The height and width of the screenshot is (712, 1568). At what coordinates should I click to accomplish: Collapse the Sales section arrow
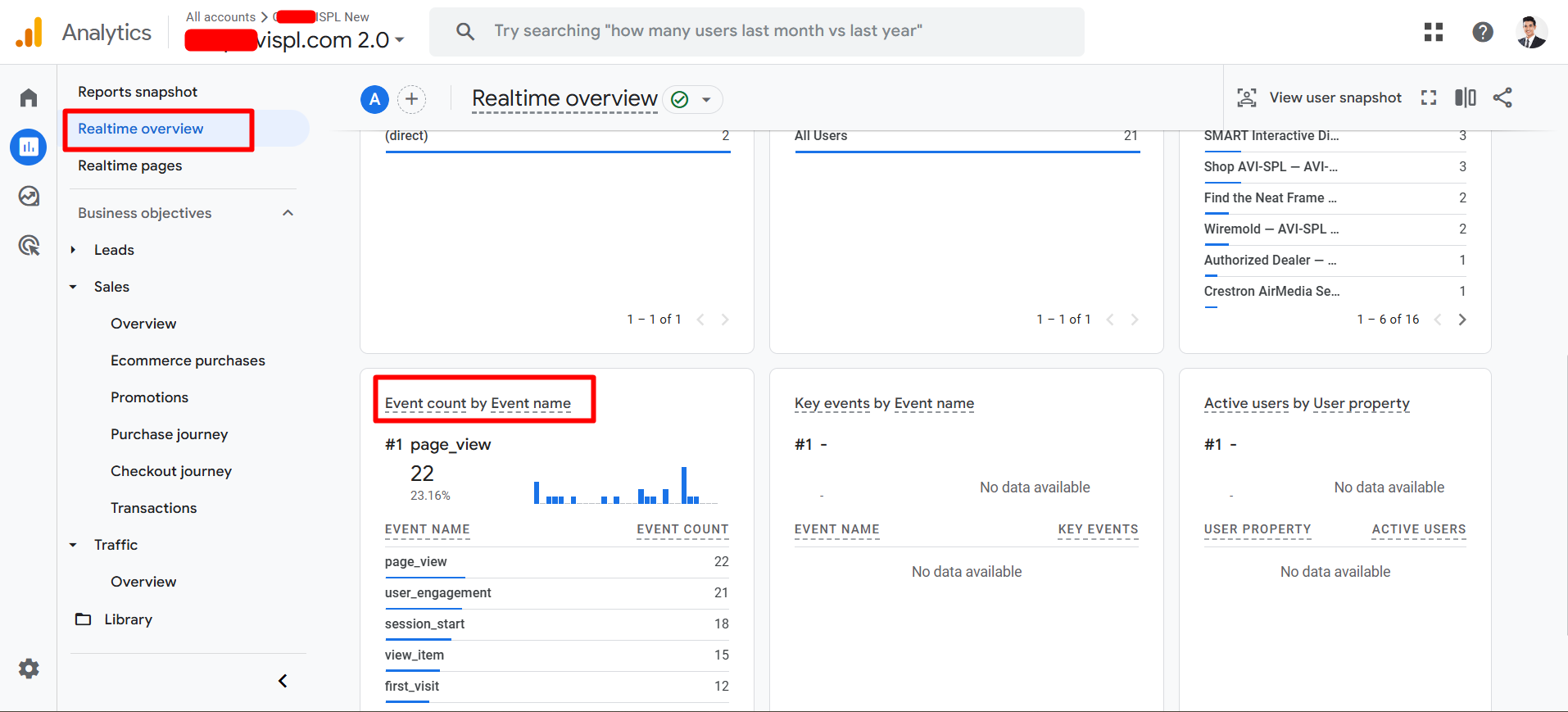tap(74, 287)
